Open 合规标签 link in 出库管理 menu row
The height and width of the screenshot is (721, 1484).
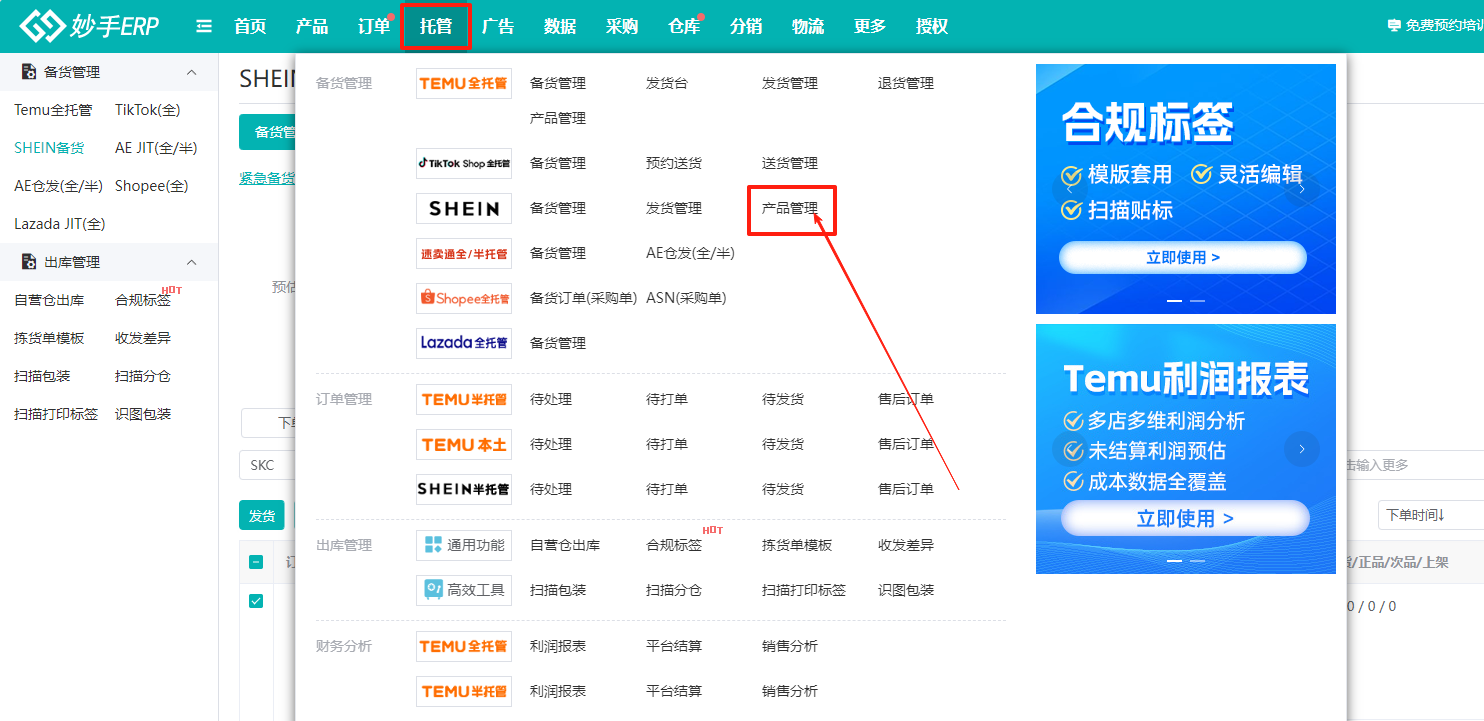(674, 545)
